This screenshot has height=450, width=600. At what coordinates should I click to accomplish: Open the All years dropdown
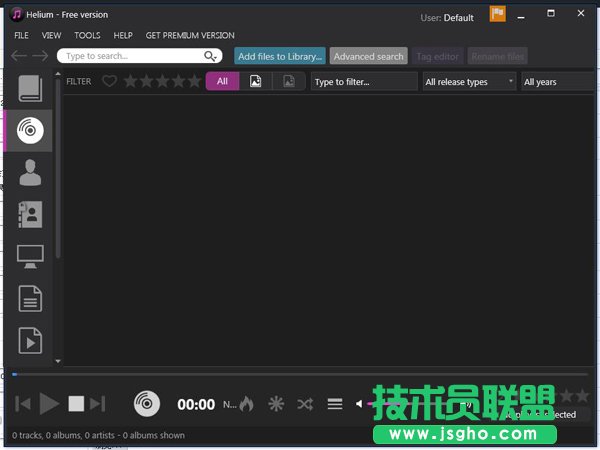[x=558, y=82]
